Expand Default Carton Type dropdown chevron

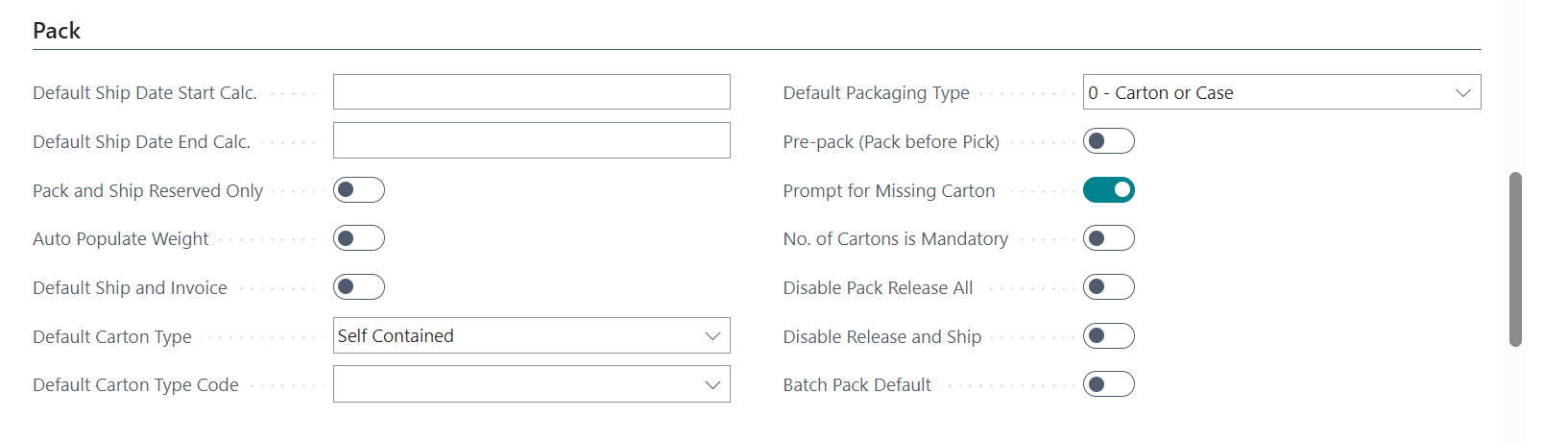712,336
